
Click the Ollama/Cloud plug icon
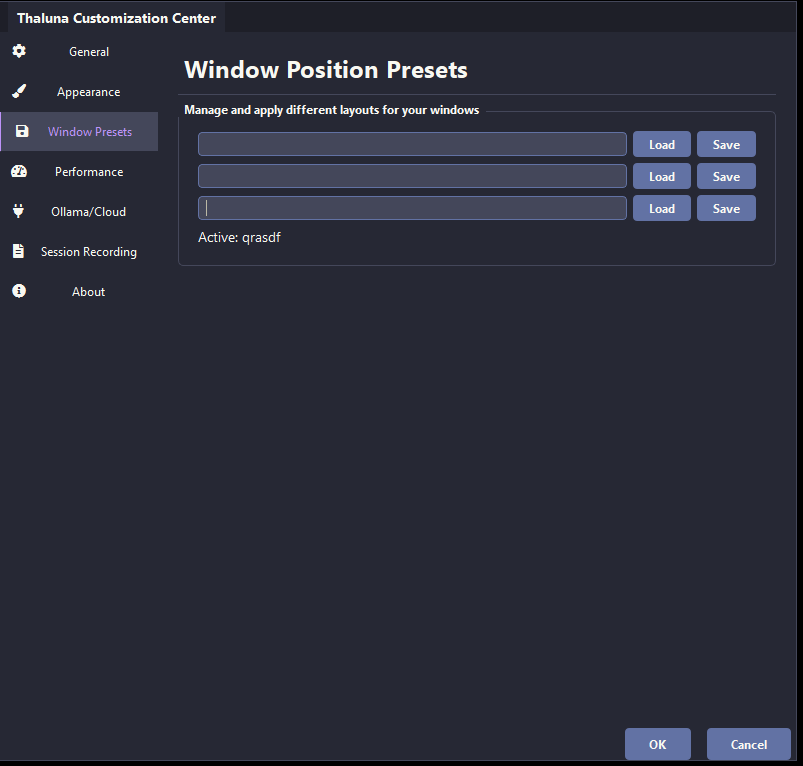pyautogui.click(x=18, y=211)
